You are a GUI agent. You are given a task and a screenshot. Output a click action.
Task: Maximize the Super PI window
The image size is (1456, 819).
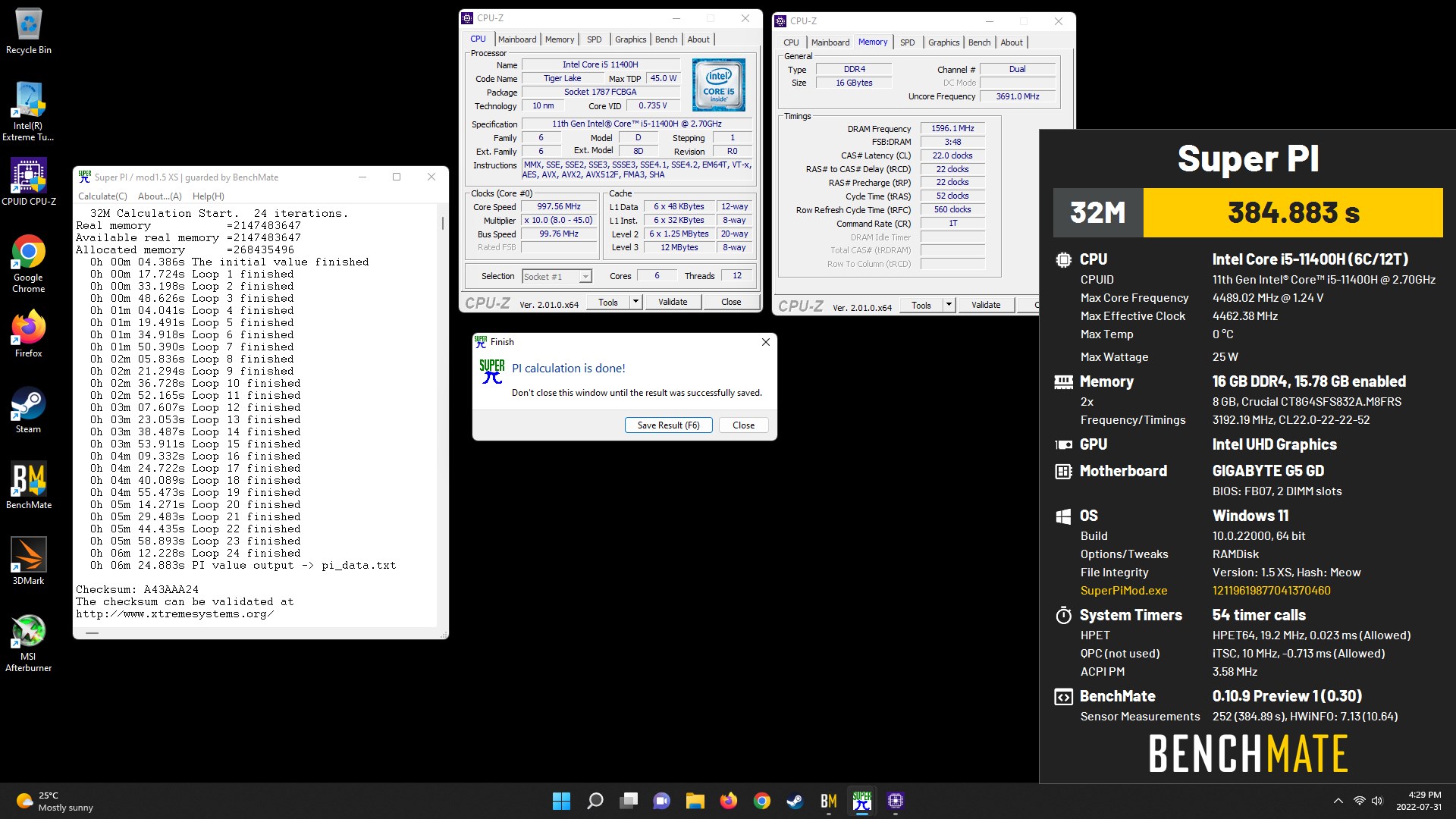[x=396, y=177]
